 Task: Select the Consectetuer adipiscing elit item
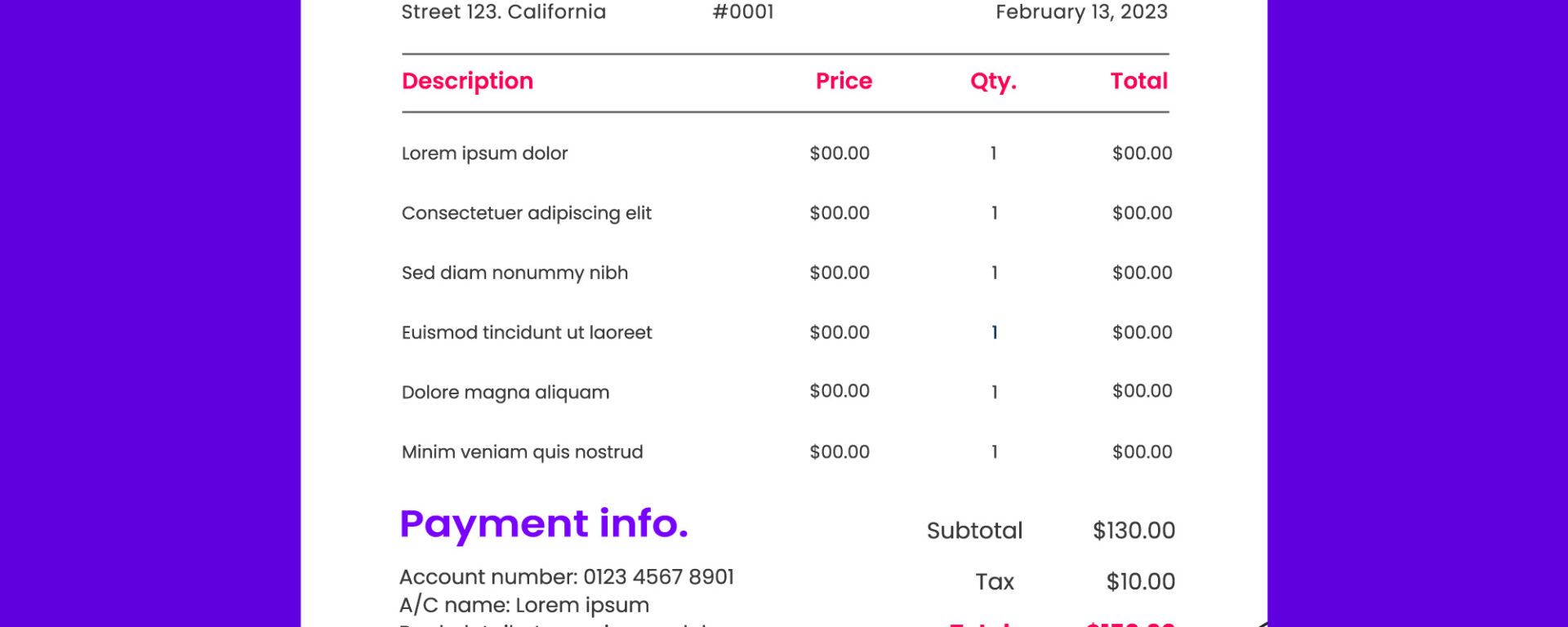point(526,213)
